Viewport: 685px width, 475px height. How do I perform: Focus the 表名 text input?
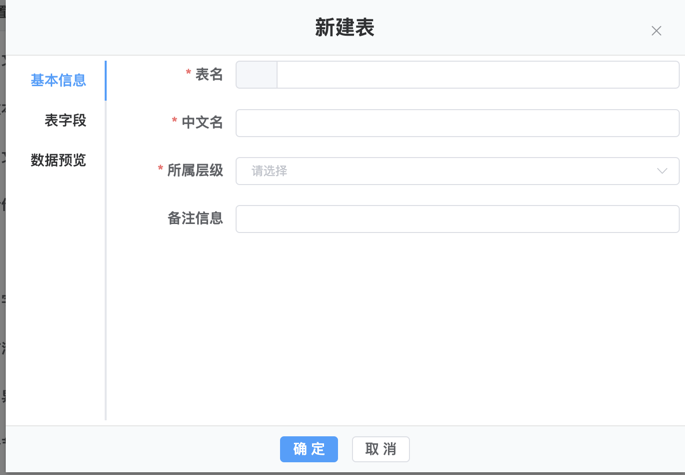point(477,75)
